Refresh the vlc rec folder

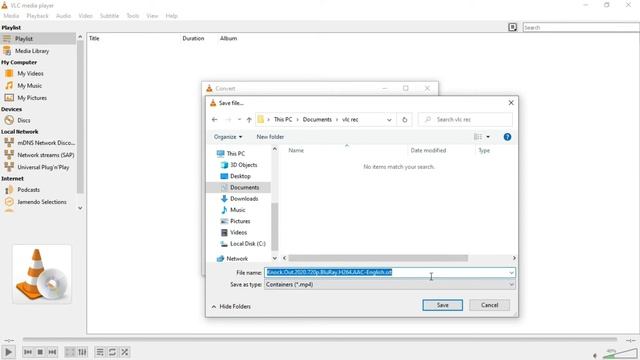pyautogui.click(x=404, y=120)
